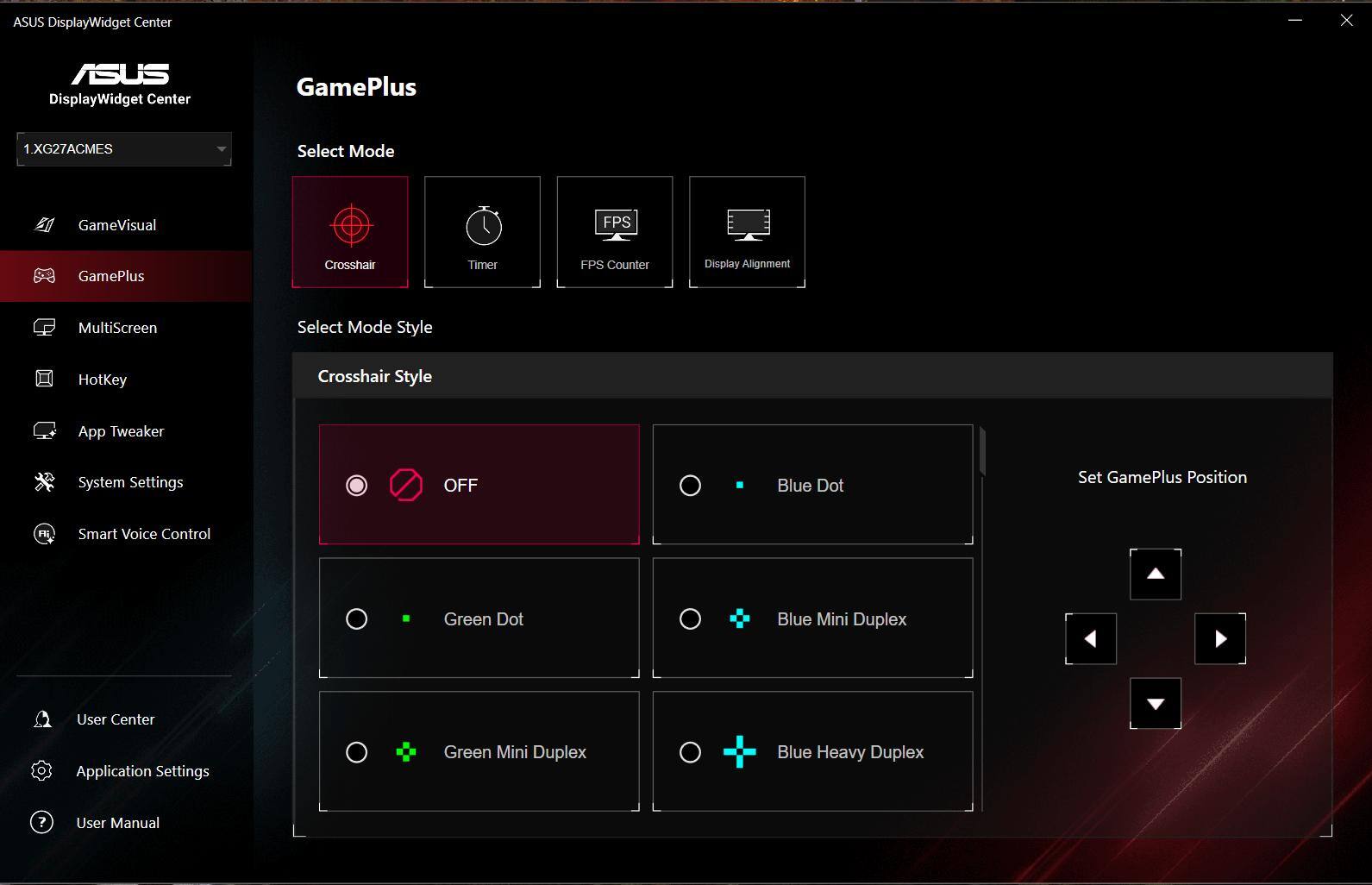Open Application Settings
Viewport: 1372px width, 885px height.
click(142, 771)
